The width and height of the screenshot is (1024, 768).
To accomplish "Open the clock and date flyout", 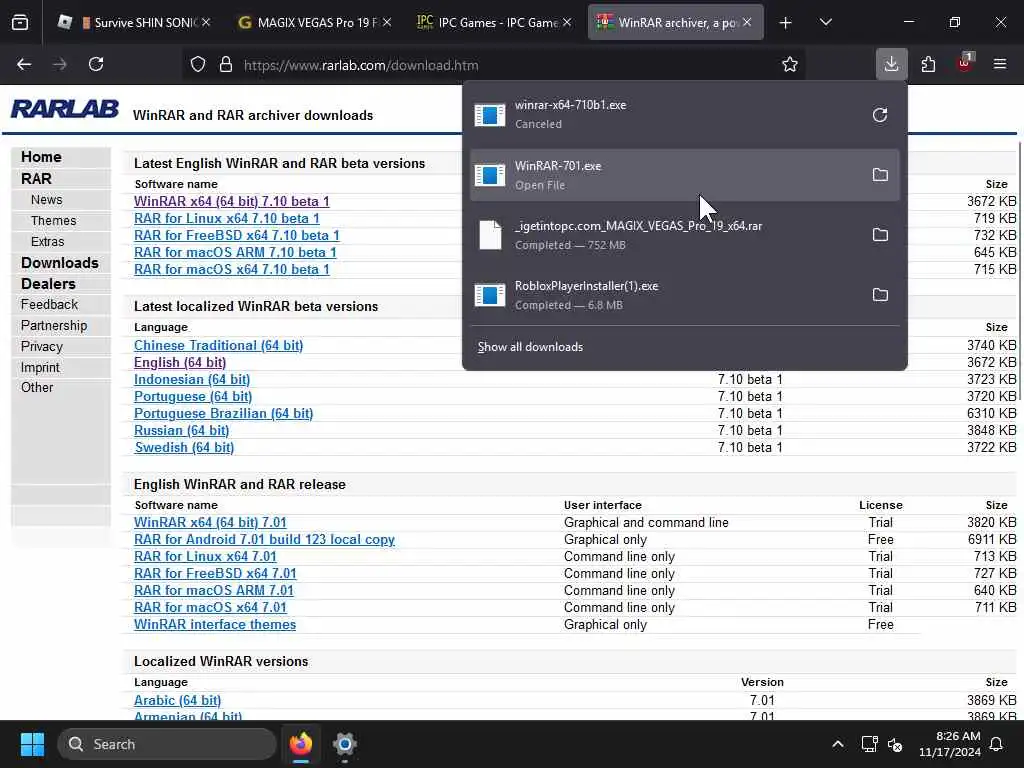I will (949, 744).
